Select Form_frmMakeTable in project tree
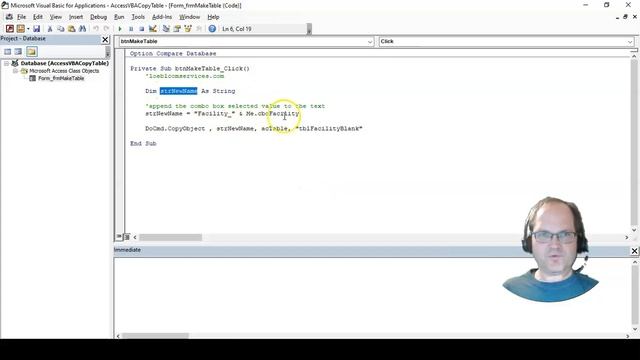The width and height of the screenshot is (640, 360). 61,78
